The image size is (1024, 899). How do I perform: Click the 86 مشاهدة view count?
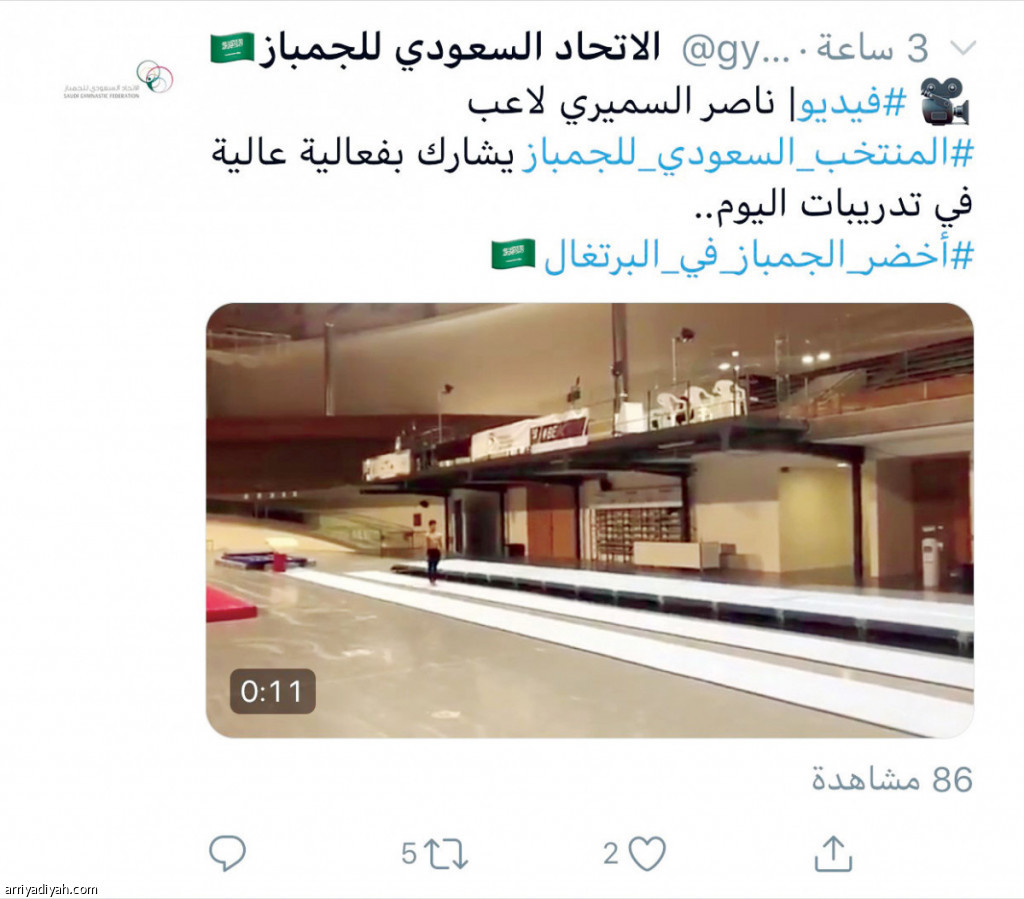(x=892, y=779)
